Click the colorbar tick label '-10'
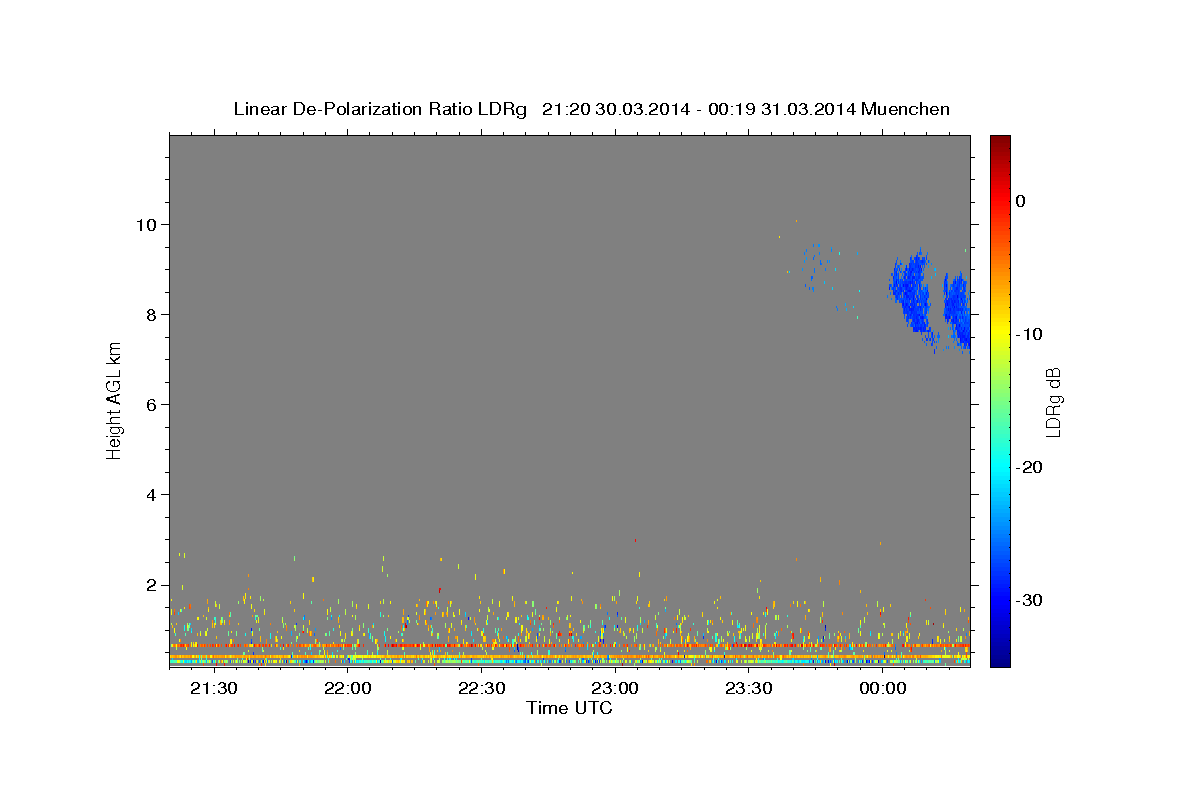This screenshot has width=1200, height=800. [1030, 334]
